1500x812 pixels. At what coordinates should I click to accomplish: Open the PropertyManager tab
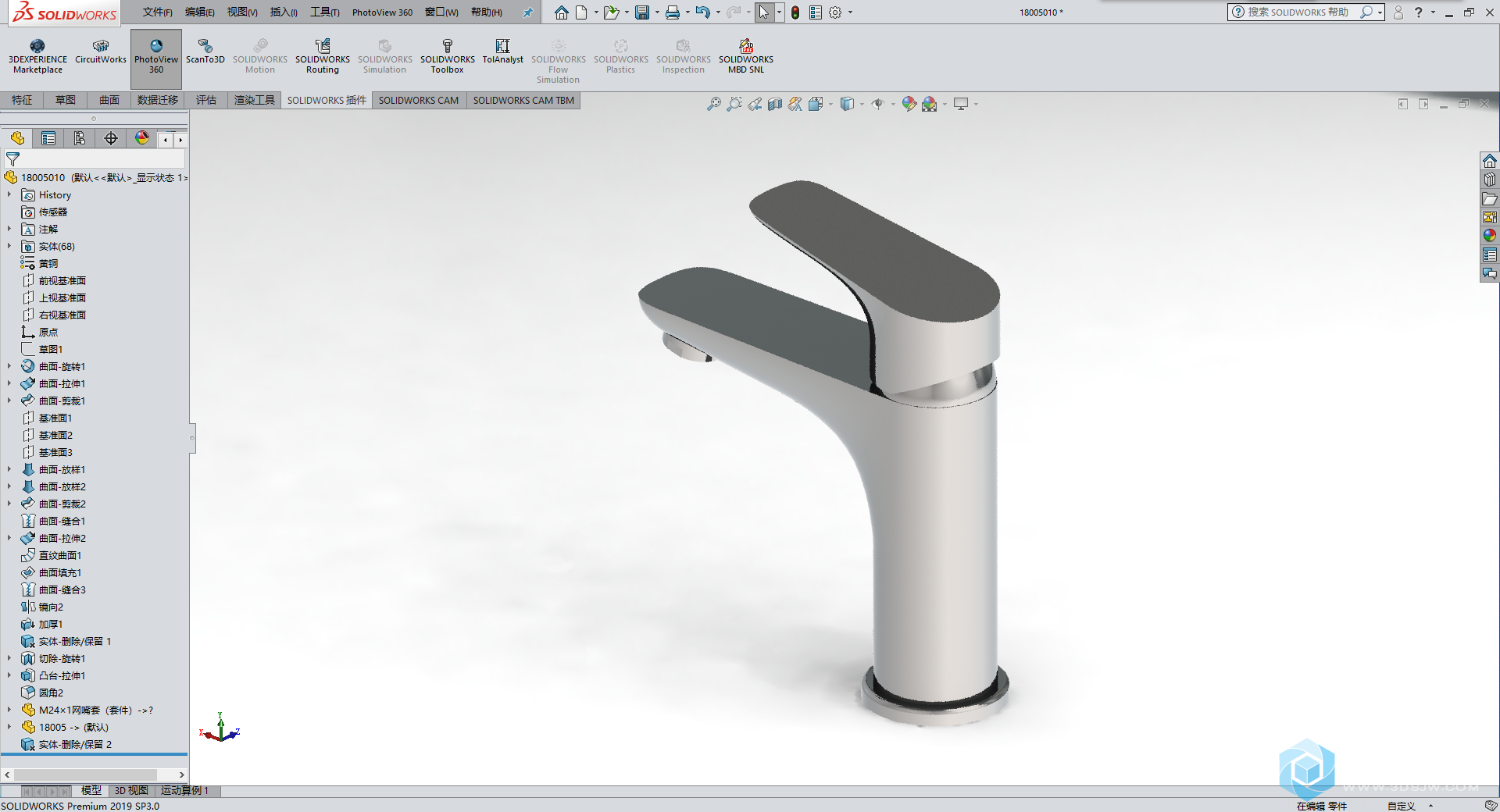click(48, 138)
